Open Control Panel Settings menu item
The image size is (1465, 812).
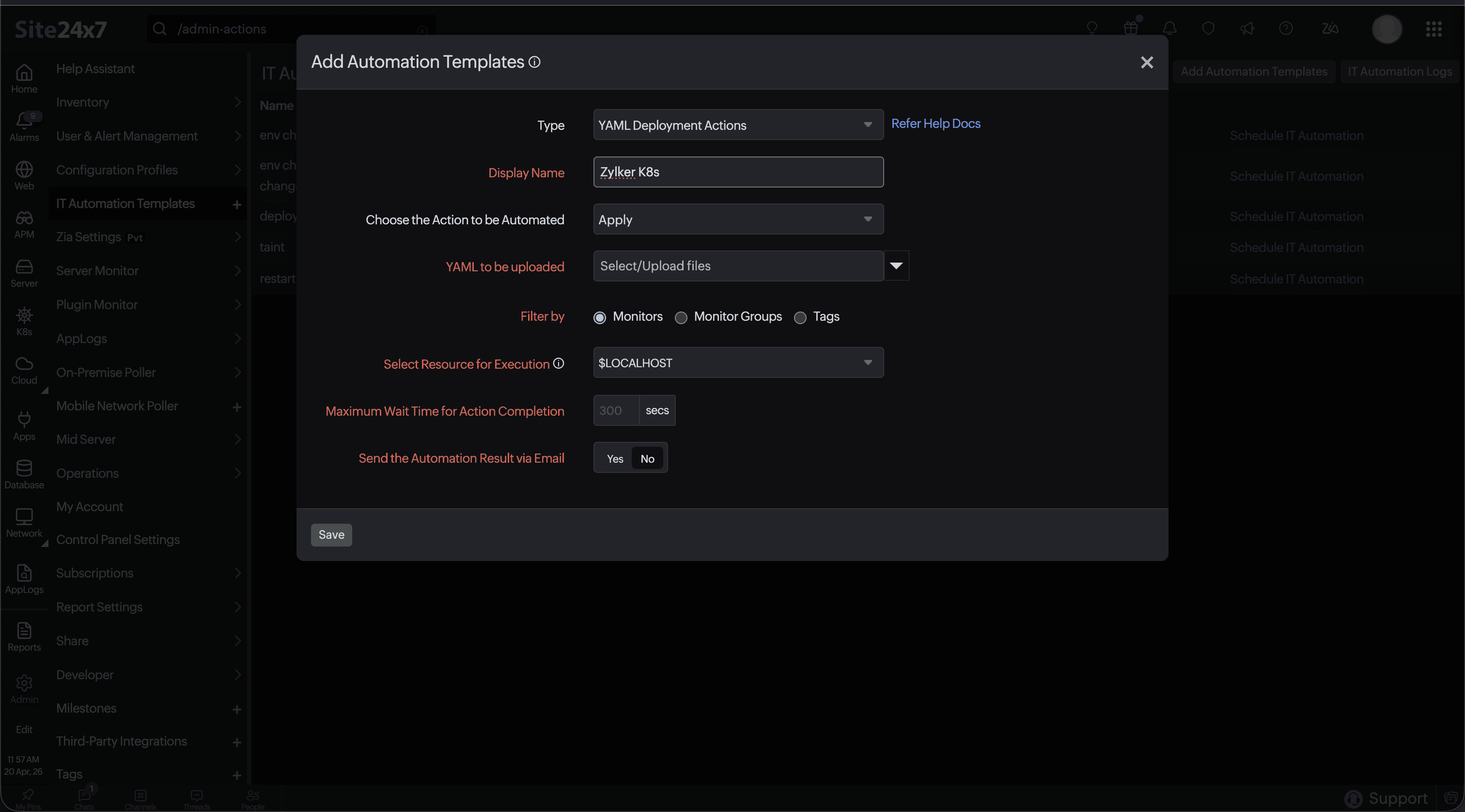(118, 540)
